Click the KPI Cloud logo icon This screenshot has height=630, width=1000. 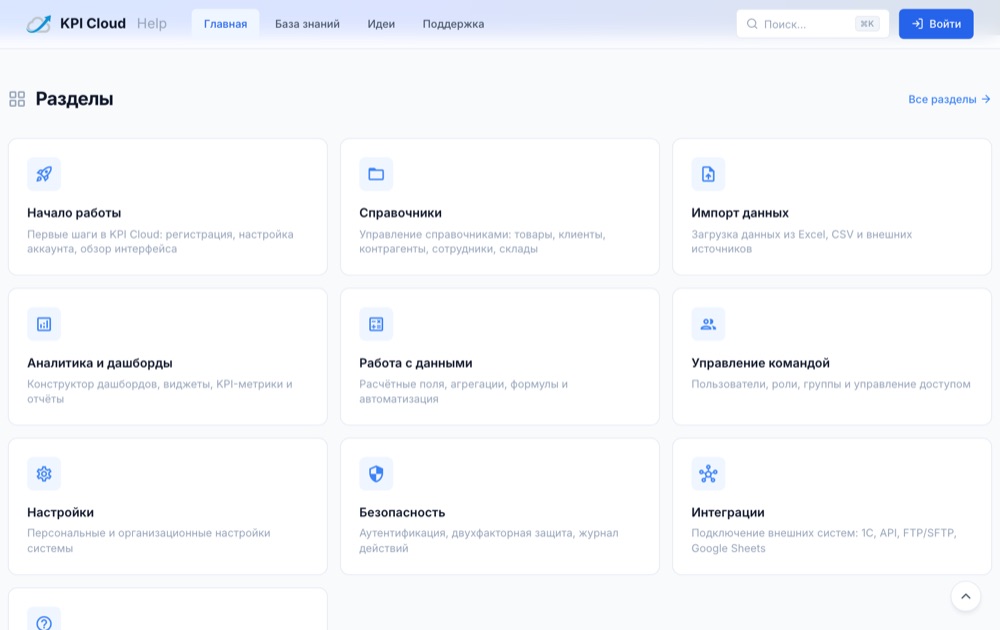coord(38,24)
